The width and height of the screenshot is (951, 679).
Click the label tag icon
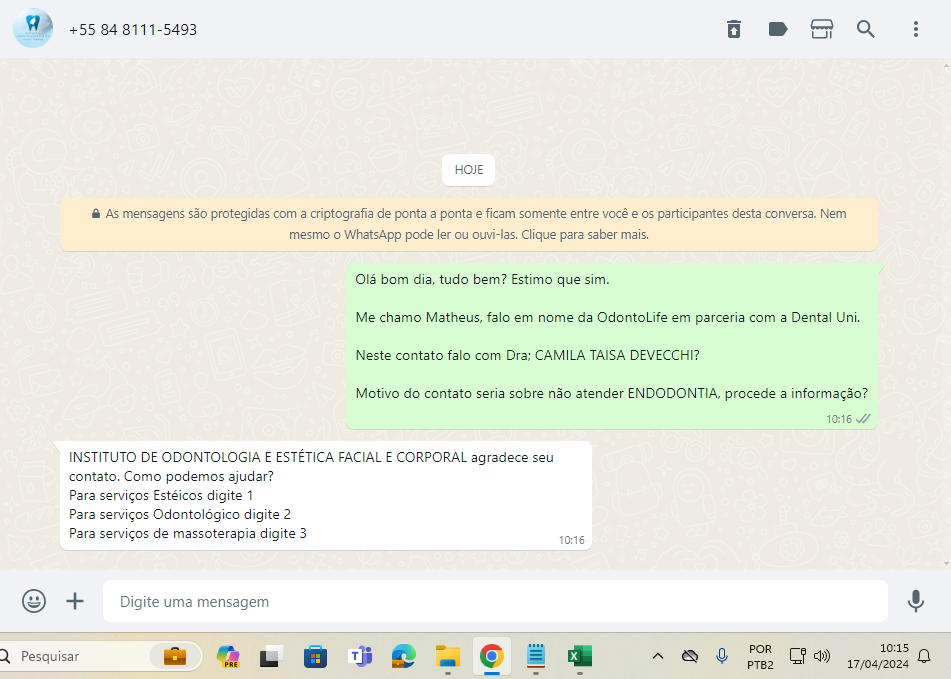pos(778,29)
